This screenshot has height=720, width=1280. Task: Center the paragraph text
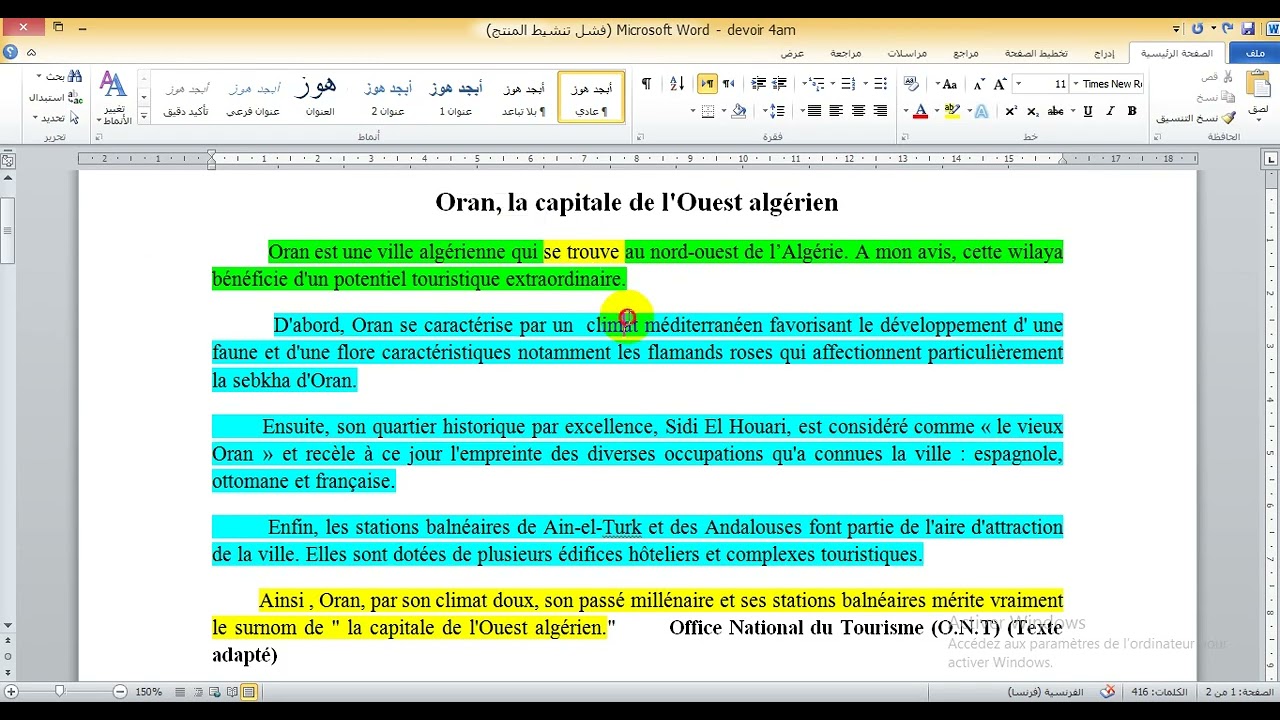pos(858,111)
